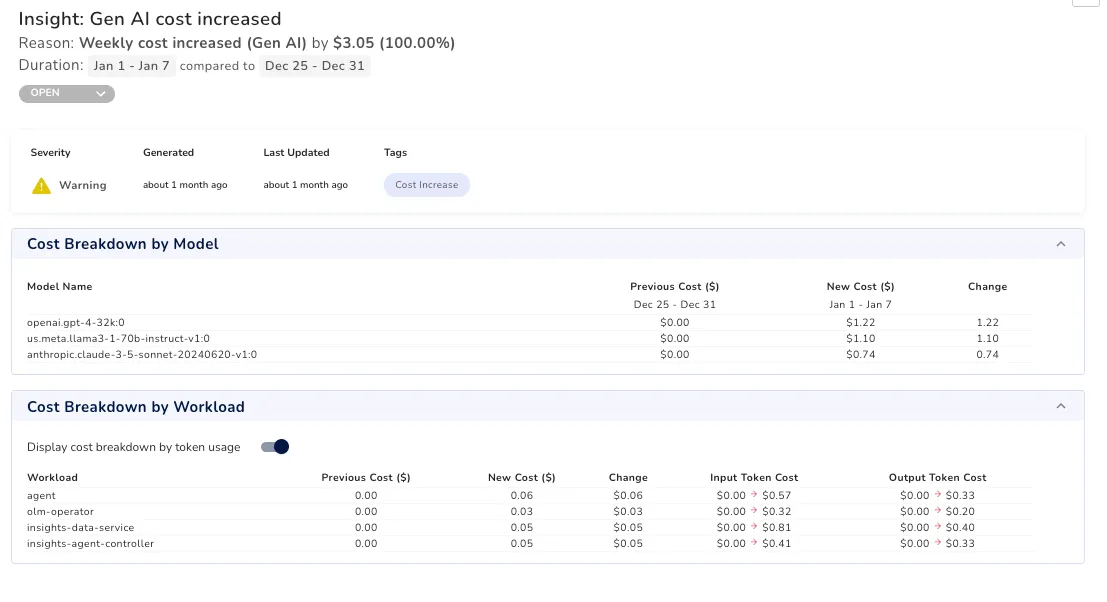Click the Change column header in model table
Screen dimensions: 1107x602
coord(987,287)
